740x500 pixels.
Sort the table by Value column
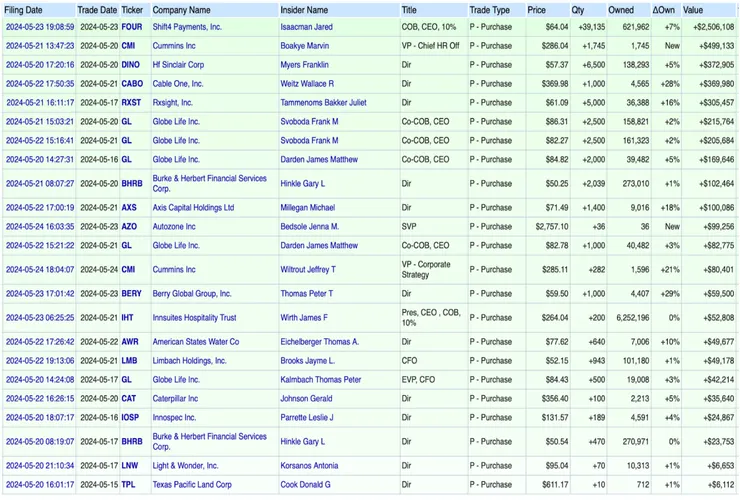click(693, 9)
